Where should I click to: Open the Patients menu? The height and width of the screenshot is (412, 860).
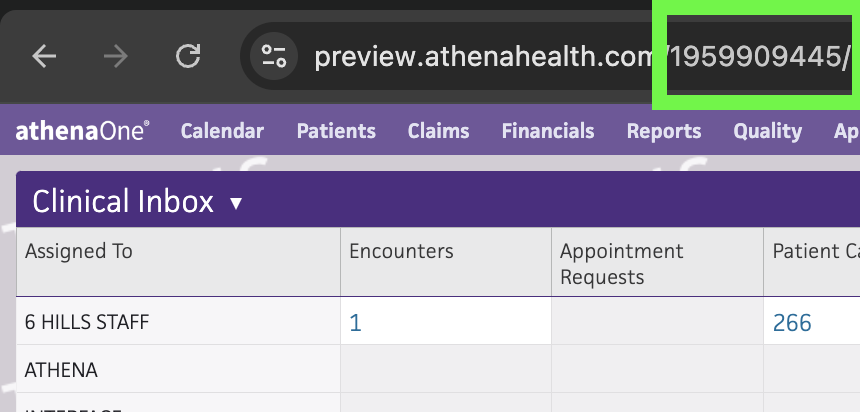point(336,131)
